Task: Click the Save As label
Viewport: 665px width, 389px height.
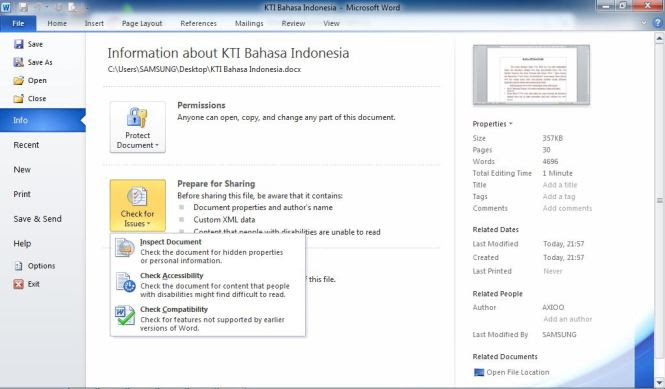Action: point(40,62)
